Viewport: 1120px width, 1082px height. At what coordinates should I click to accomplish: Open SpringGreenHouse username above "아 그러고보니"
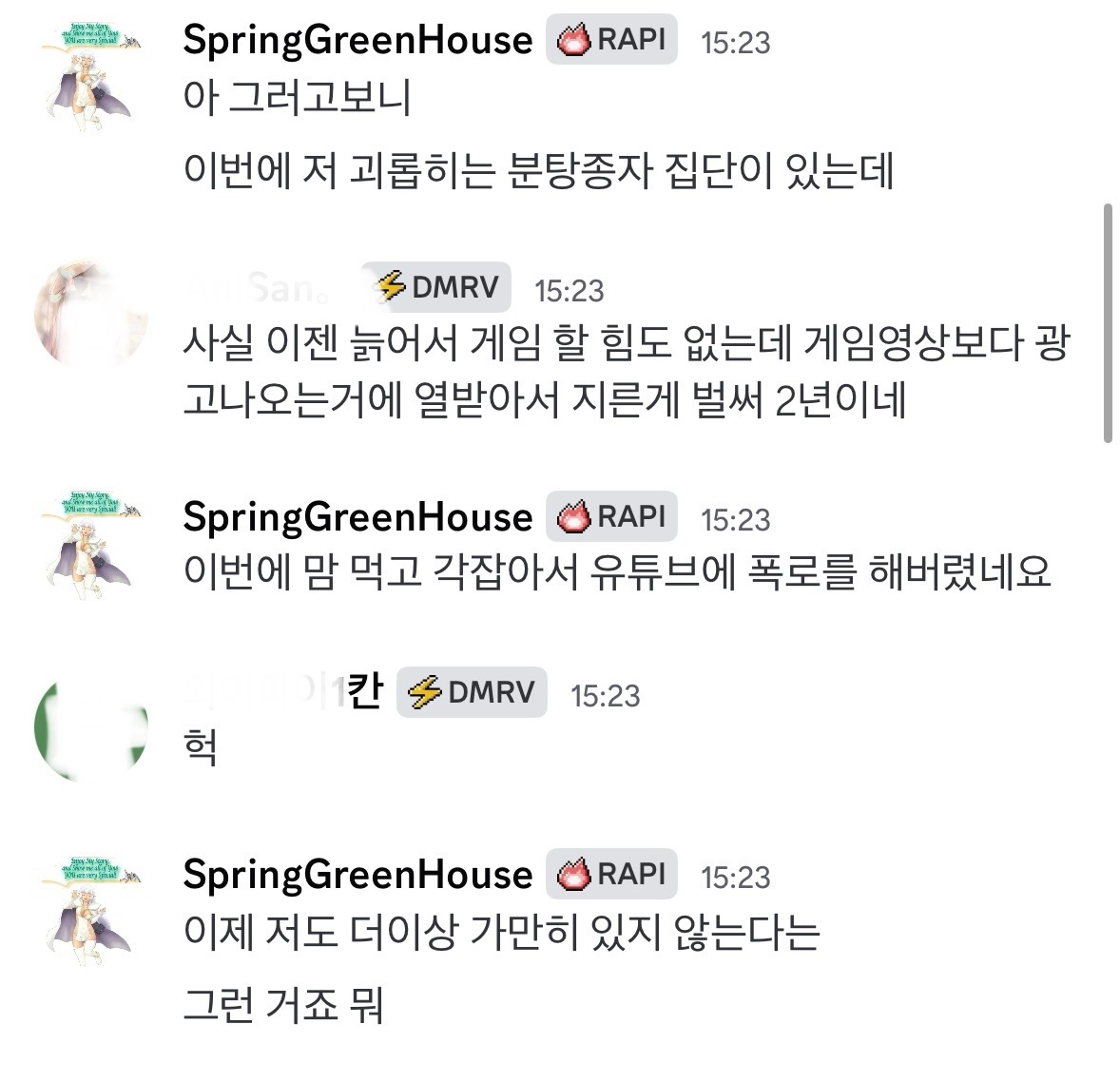[357, 40]
